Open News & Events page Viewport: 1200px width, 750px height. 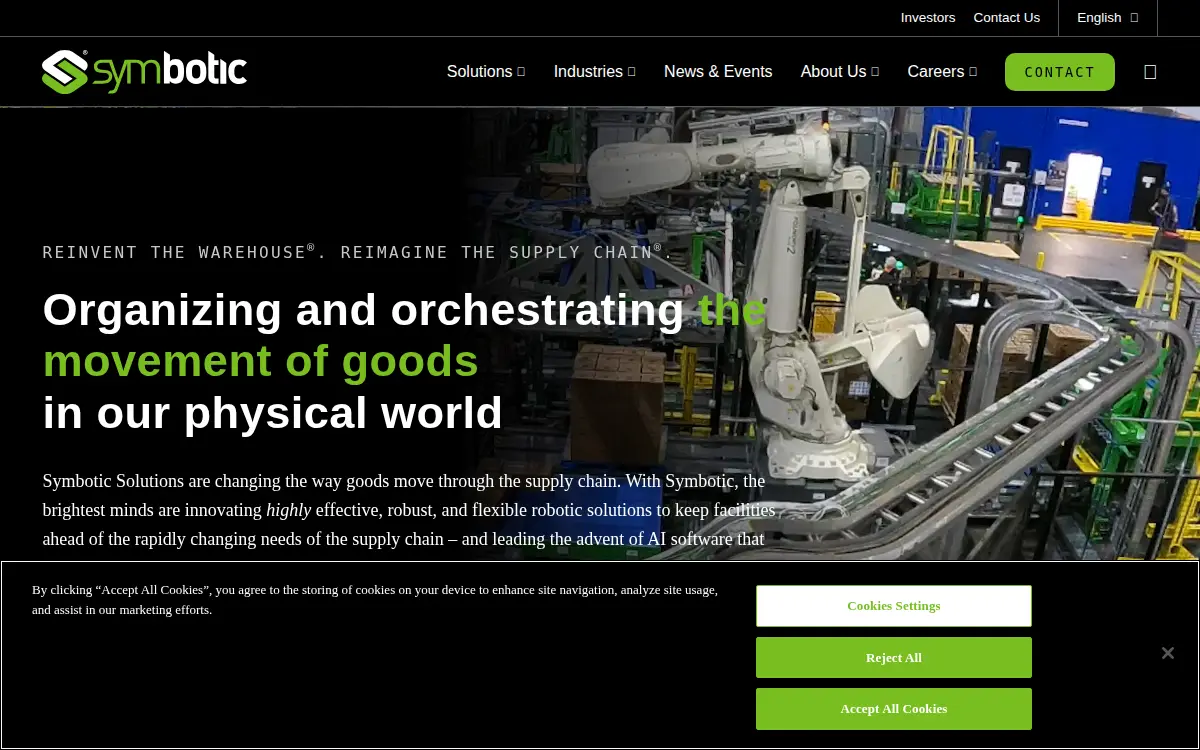[x=718, y=72]
